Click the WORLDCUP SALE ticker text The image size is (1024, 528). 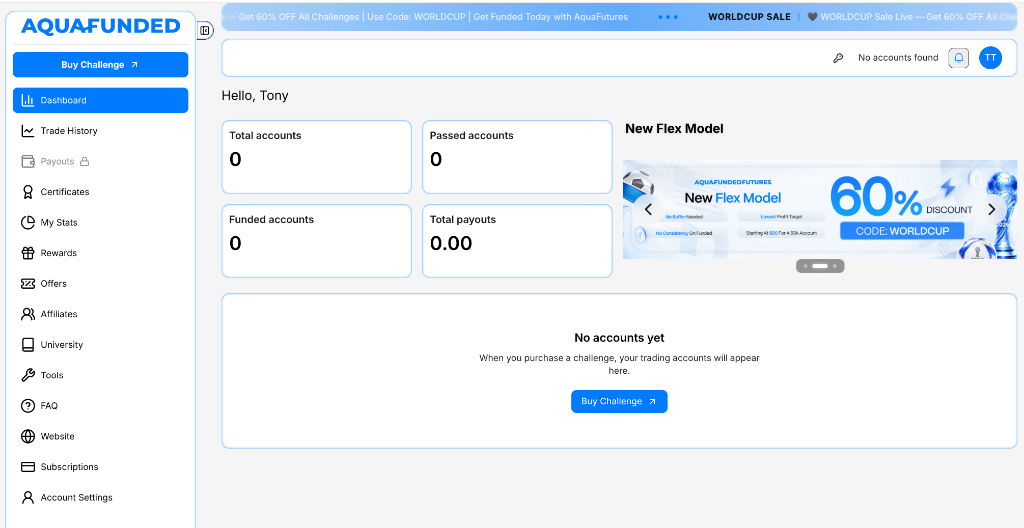(x=749, y=17)
